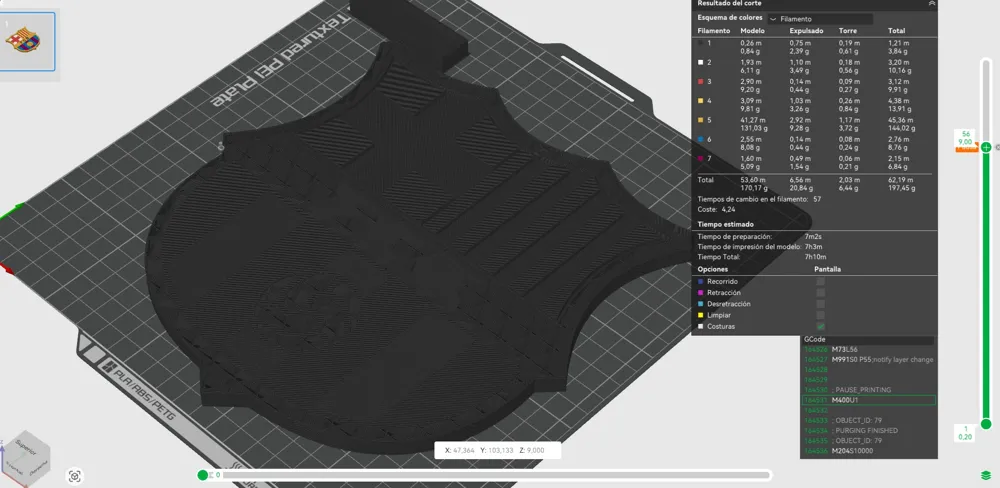Viewport: 1000px width, 488px height.
Task: Click the red filament 3 color swatch
Action: coord(701,82)
